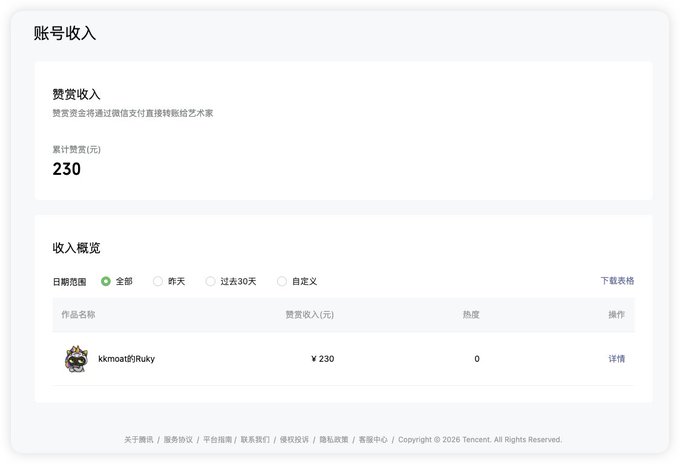This screenshot has height=464, width=680.
Task: Click the ¥ 230 income cell
Action: [323, 359]
